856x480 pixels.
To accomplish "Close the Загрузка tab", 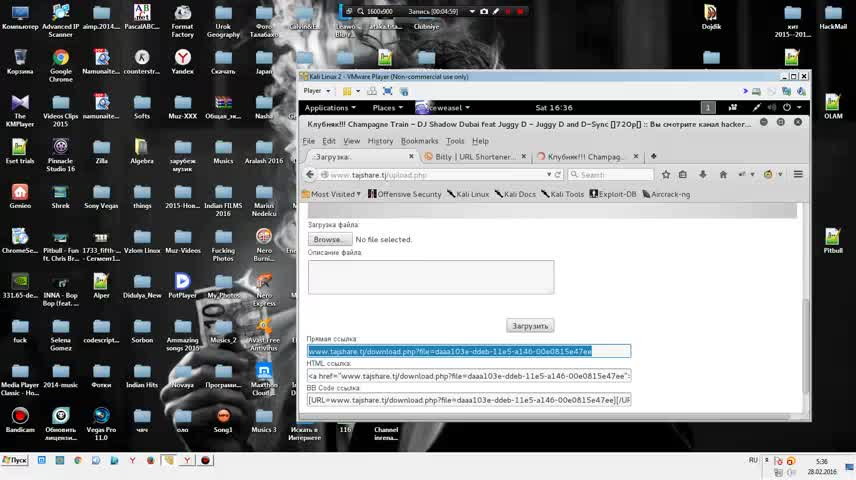I will pos(411,156).
